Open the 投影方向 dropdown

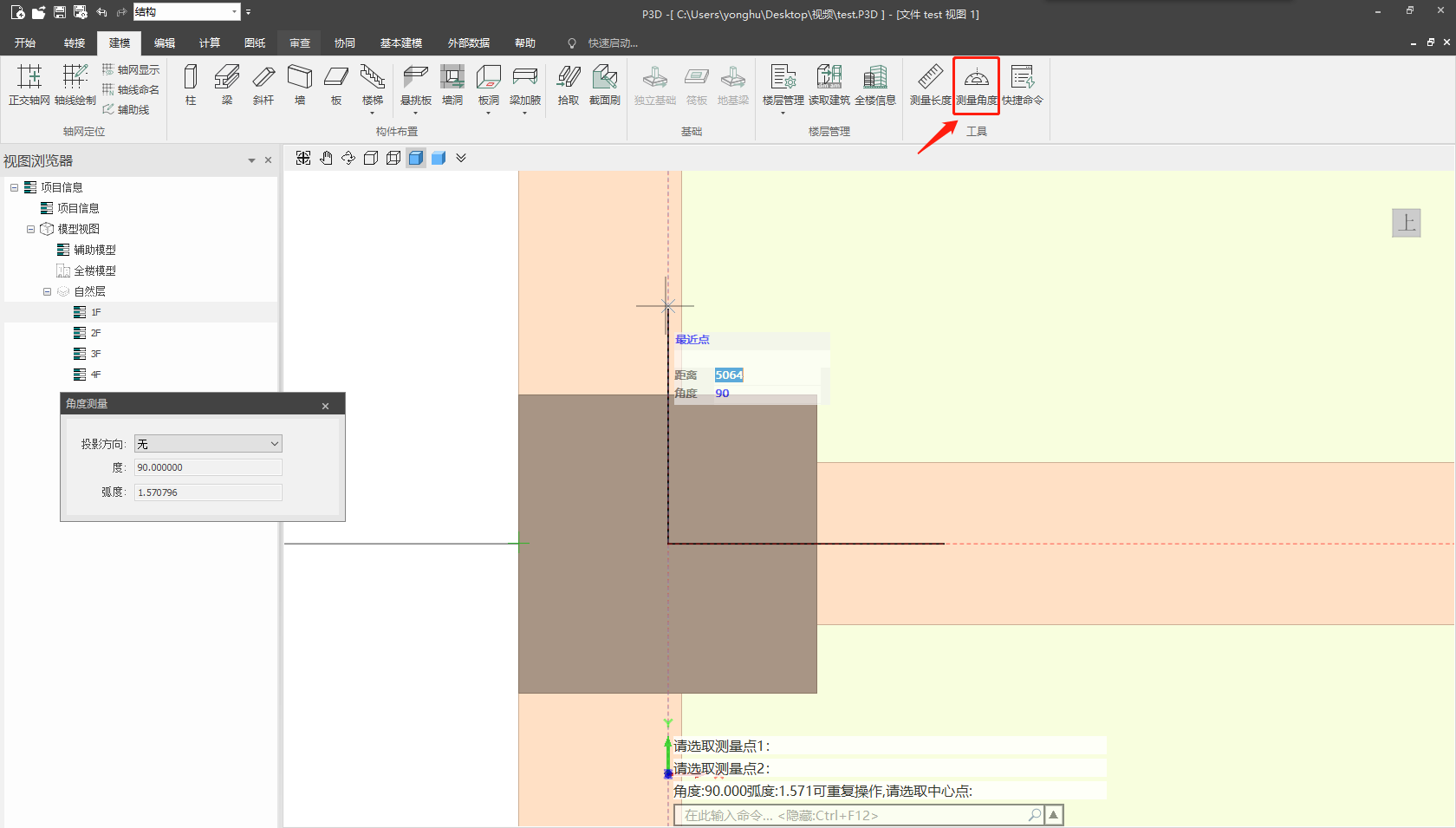(208, 444)
